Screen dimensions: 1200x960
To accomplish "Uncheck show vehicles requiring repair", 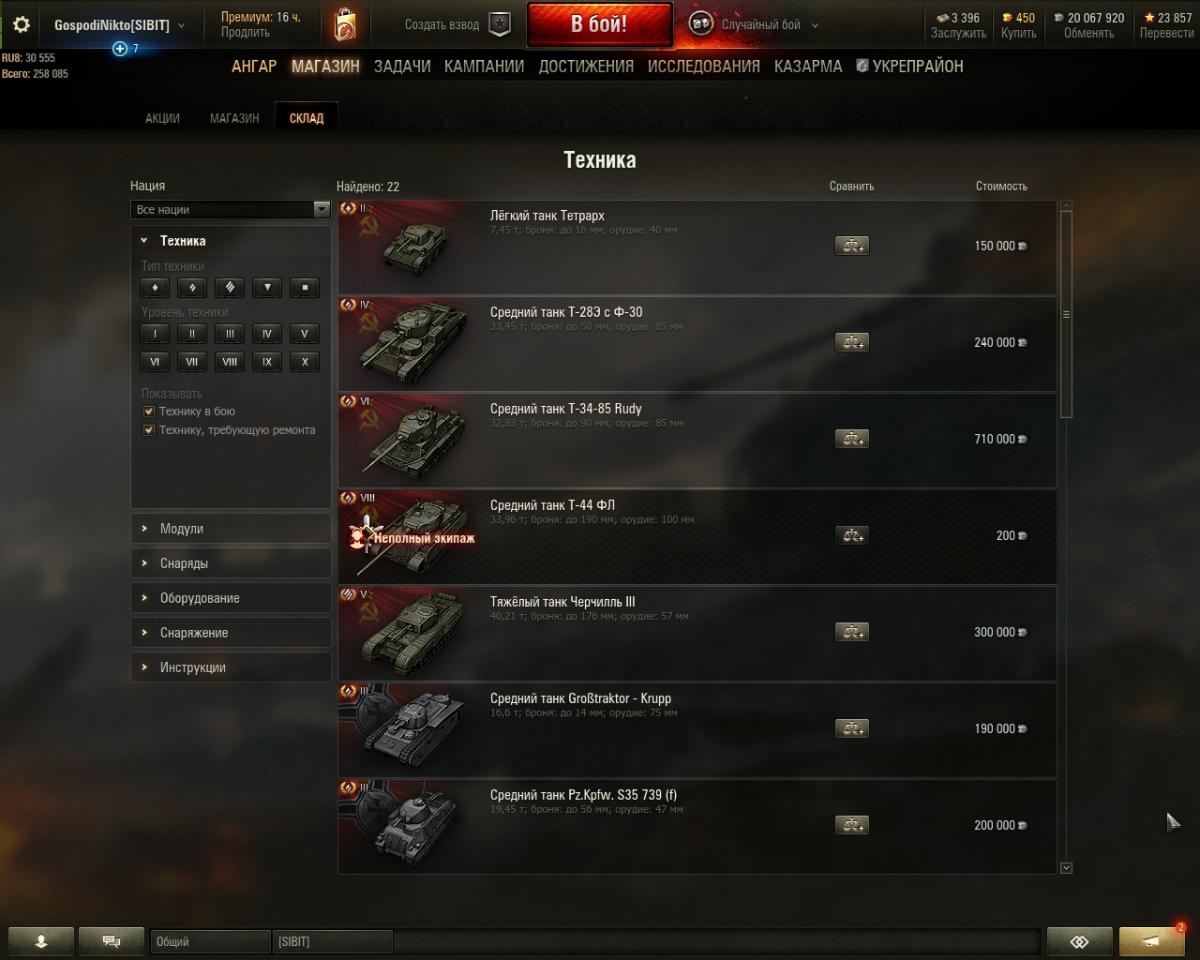I will tap(149, 430).
